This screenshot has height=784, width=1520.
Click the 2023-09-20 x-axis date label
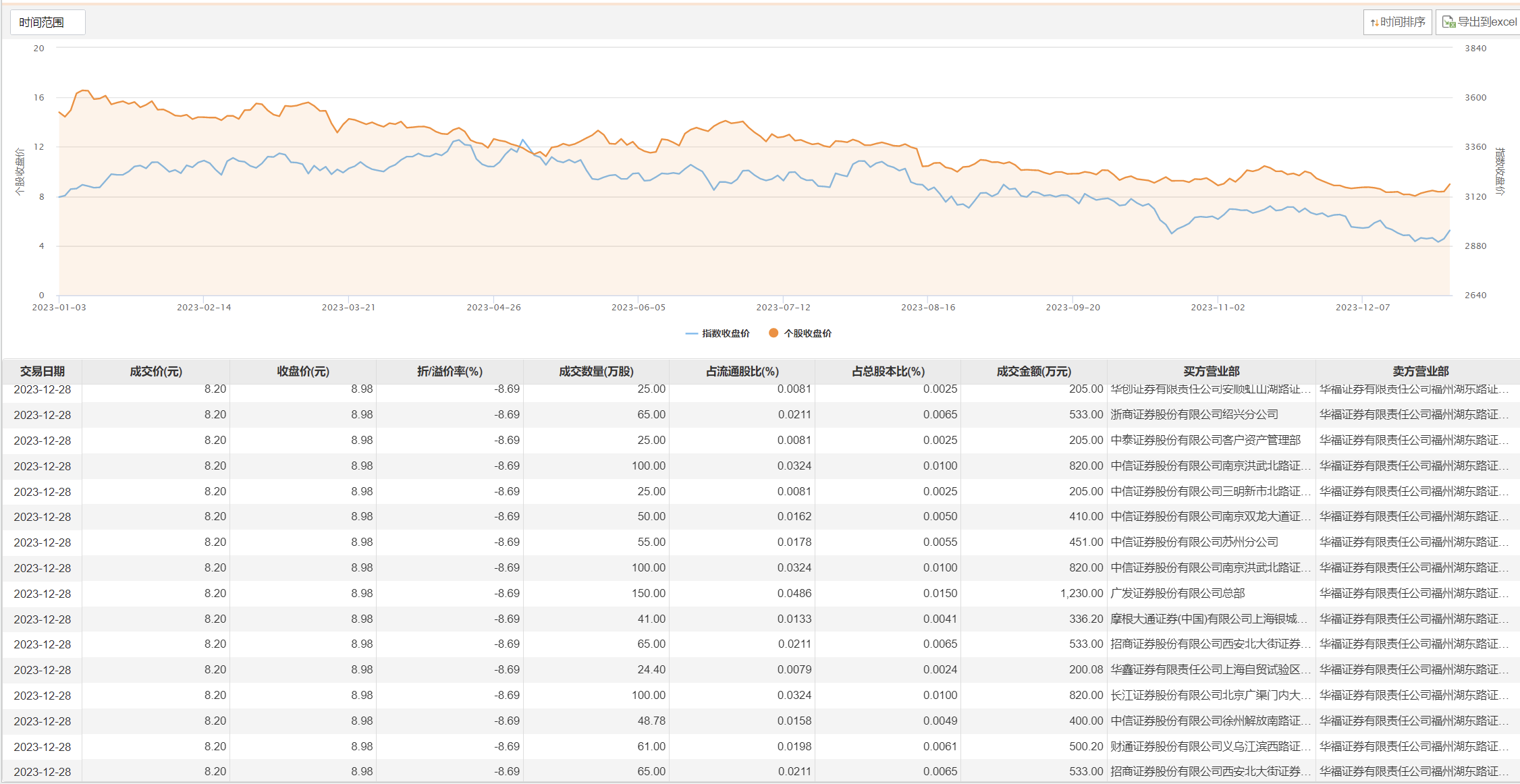coord(1073,308)
